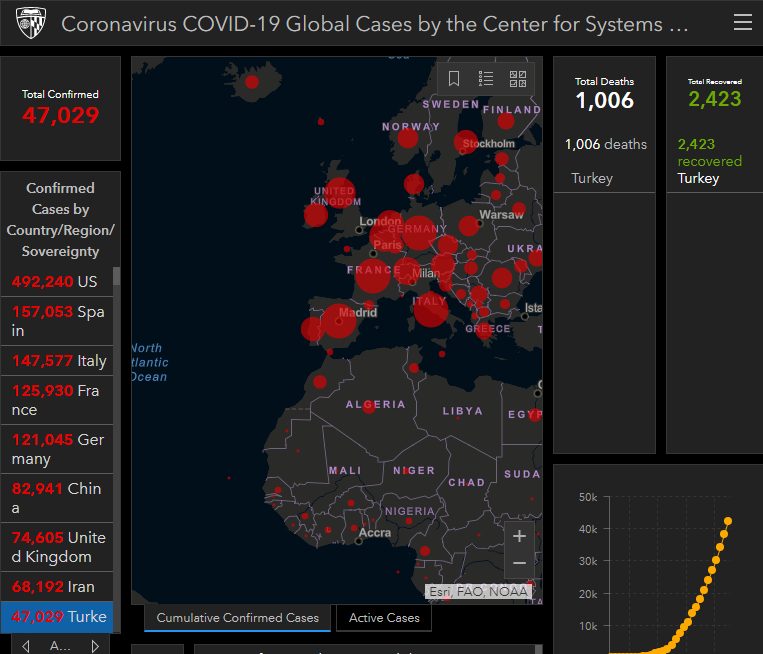Open the hamburger menu in header
Viewport: 763px width, 654px height.
coord(742,22)
